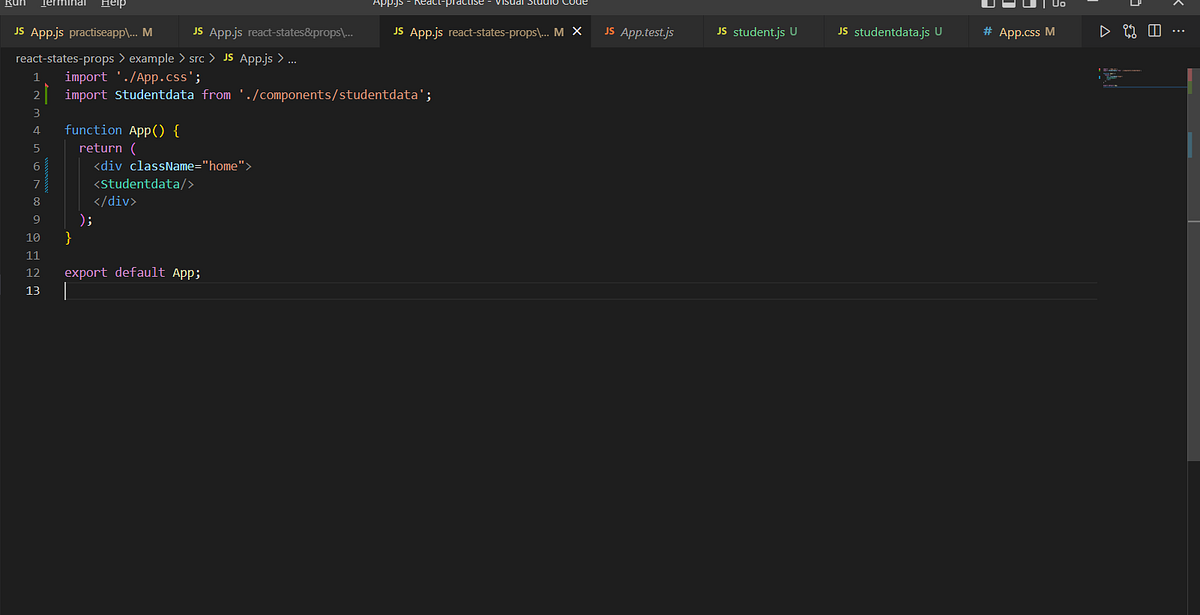Select the example breadcrumb link

click(152, 58)
